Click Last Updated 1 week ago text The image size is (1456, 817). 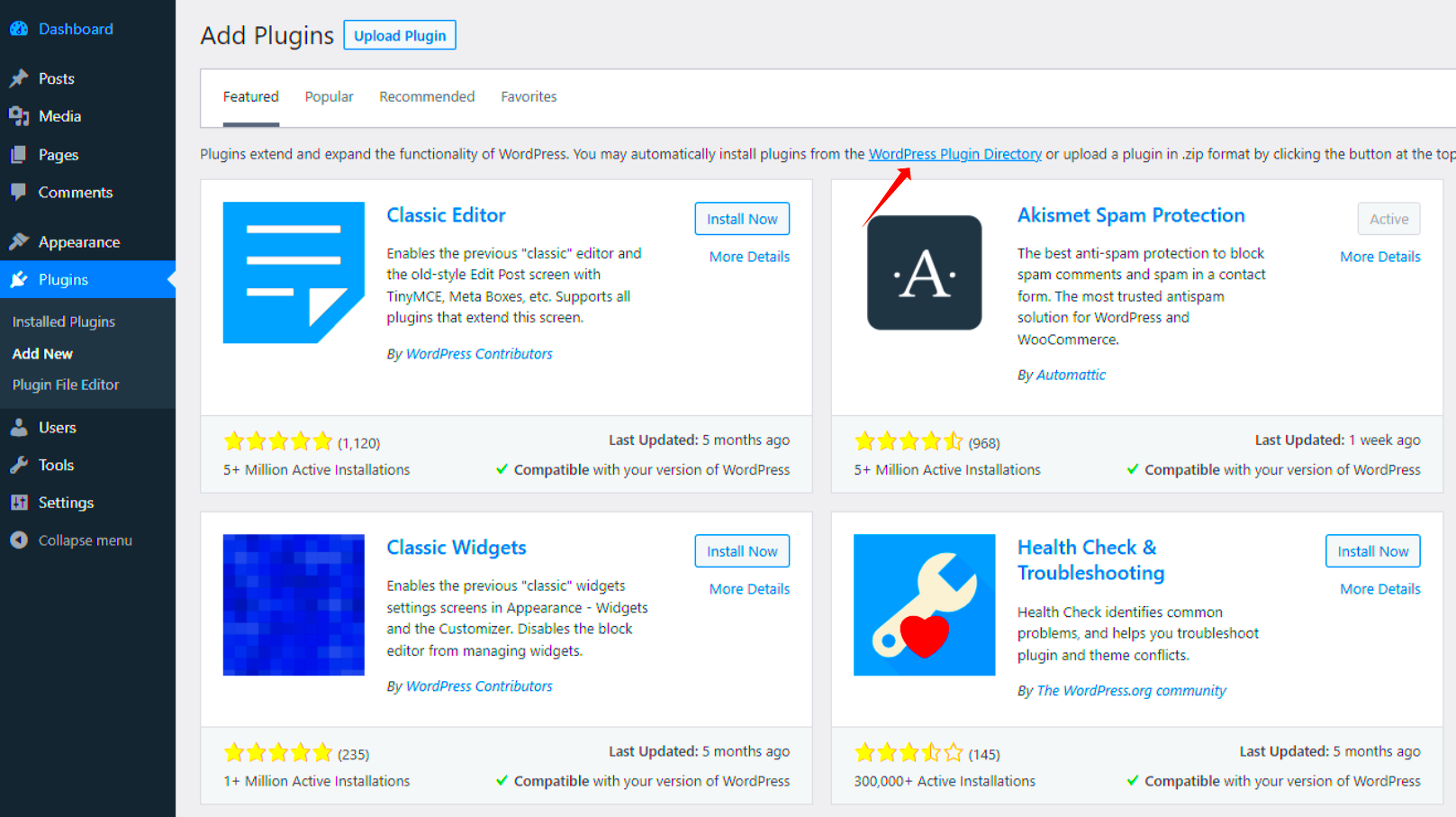[x=1337, y=440]
